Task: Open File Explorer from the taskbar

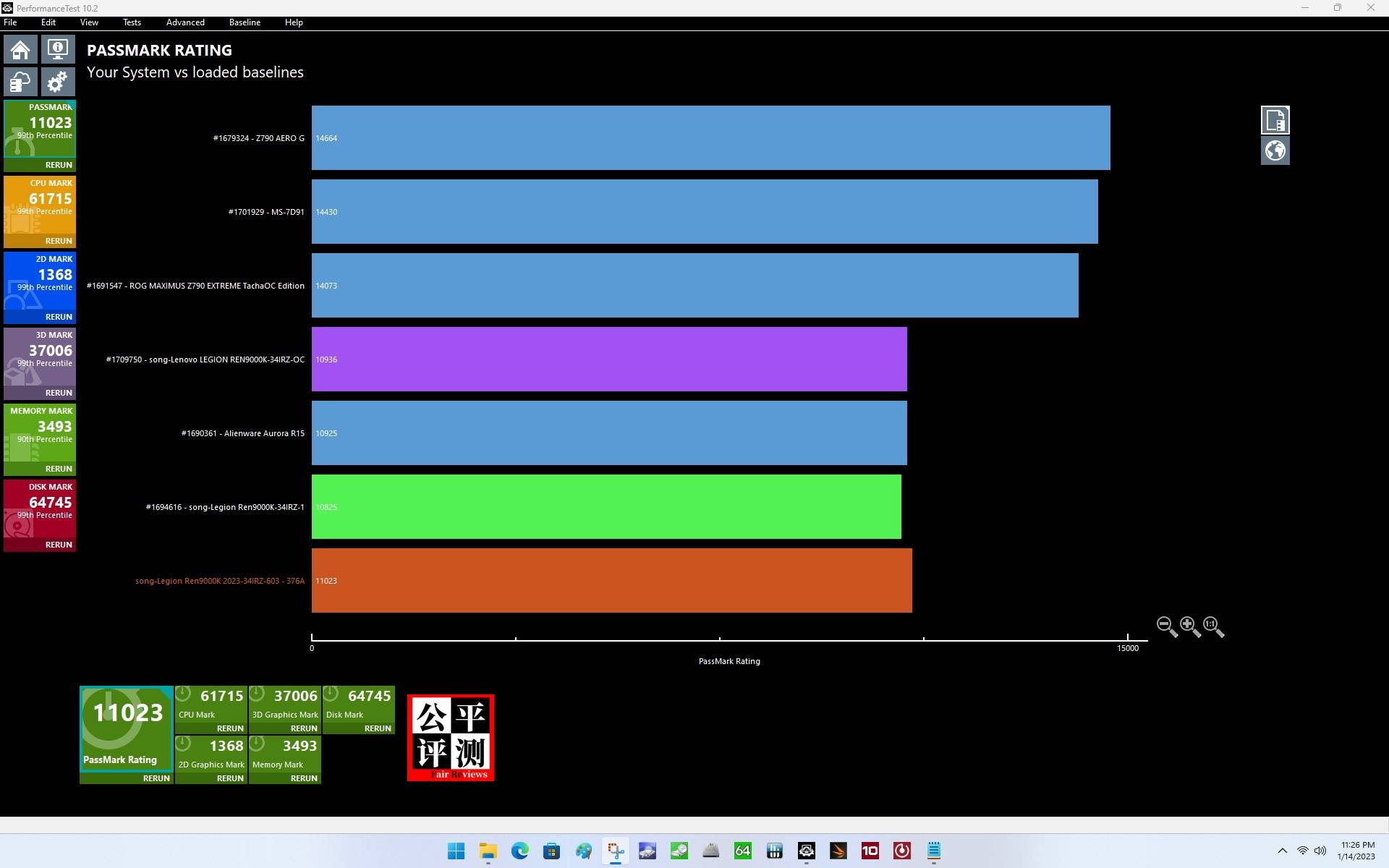Action: click(488, 851)
